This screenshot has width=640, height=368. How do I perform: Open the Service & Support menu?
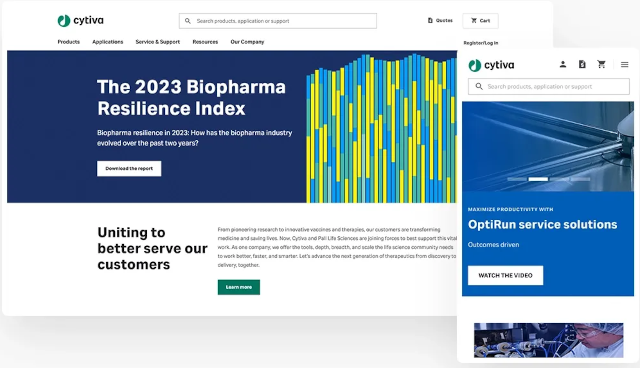[x=158, y=42]
